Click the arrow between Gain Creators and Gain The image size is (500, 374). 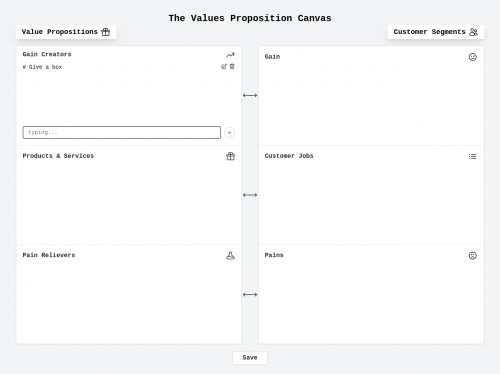[250, 95]
